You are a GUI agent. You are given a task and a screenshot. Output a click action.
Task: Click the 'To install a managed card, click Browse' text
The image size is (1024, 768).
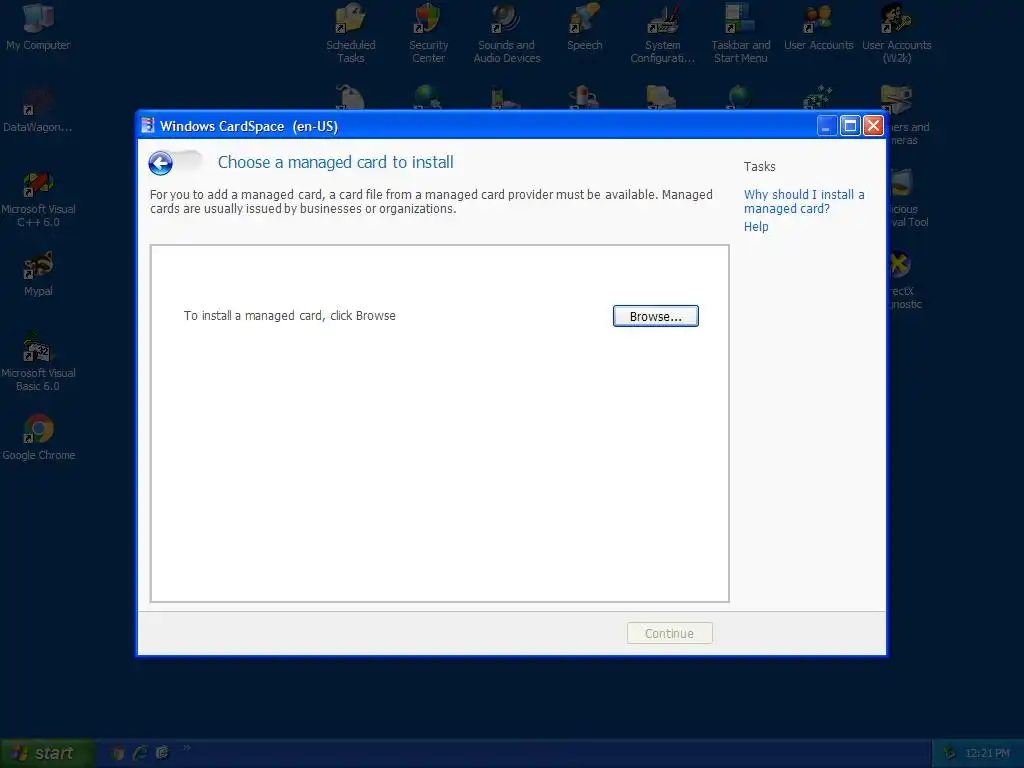pyautogui.click(x=289, y=316)
